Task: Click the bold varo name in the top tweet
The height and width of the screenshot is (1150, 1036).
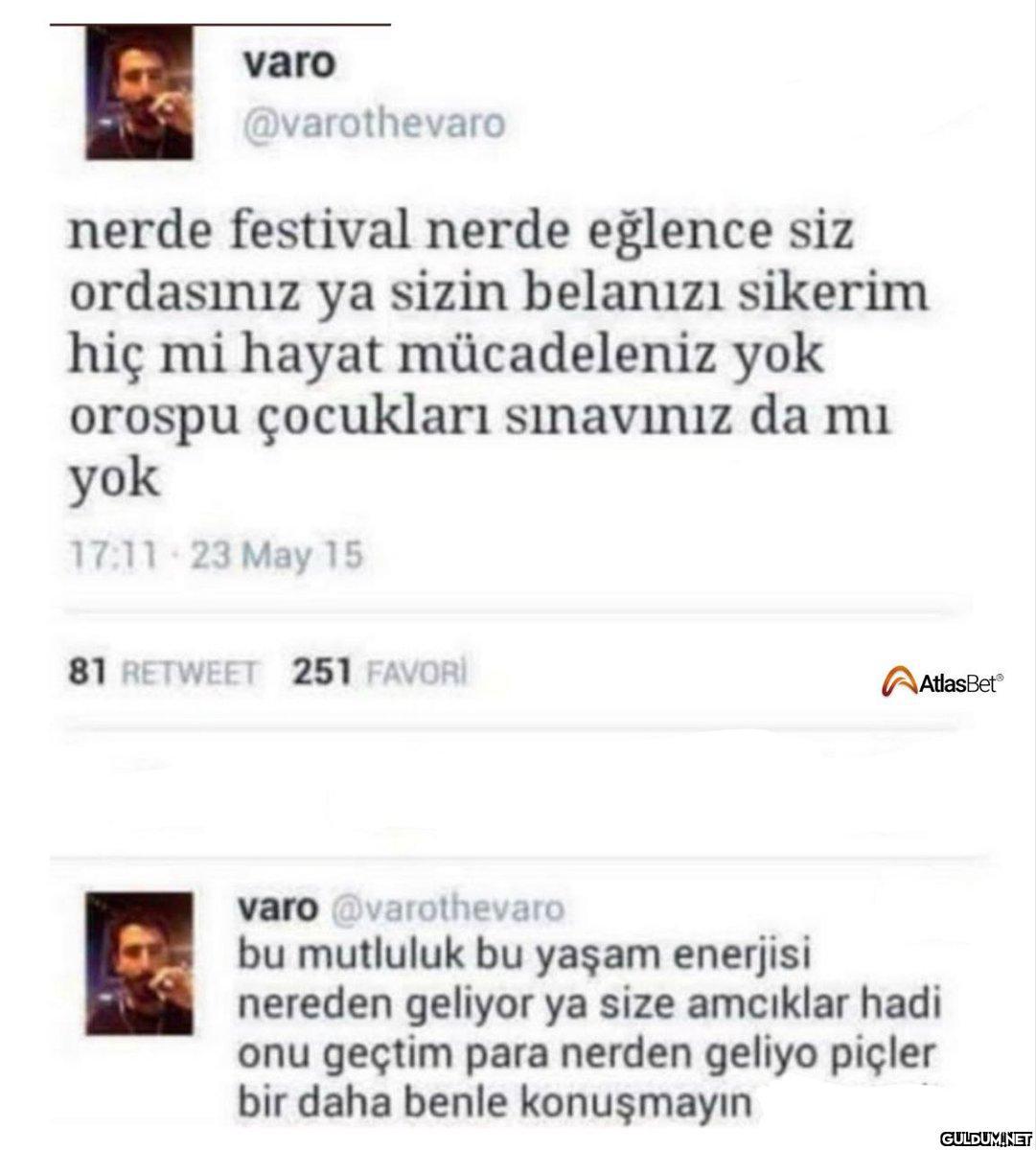Action: click(x=288, y=64)
